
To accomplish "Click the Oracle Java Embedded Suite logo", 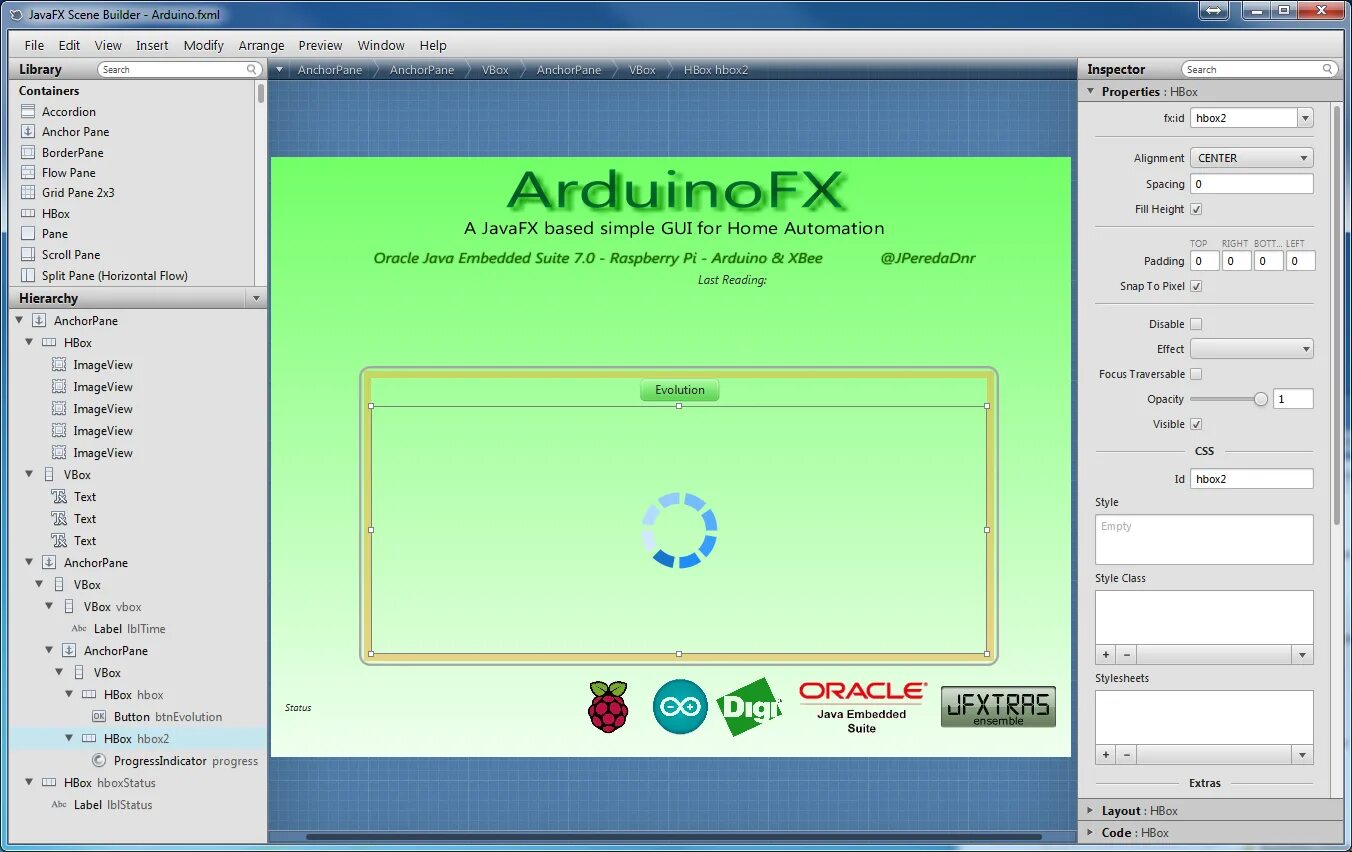I will [x=862, y=707].
